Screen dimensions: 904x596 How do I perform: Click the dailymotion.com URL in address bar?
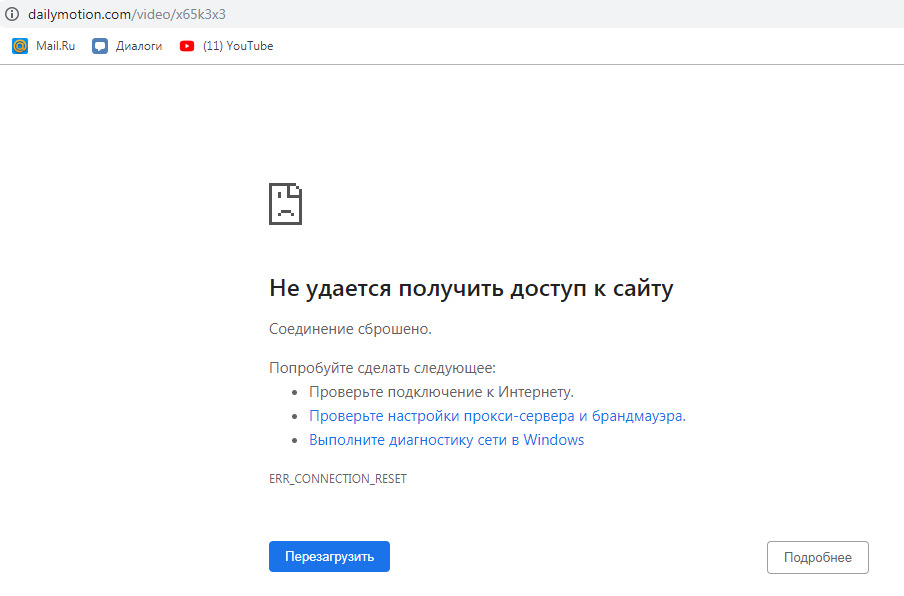(x=80, y=15)
